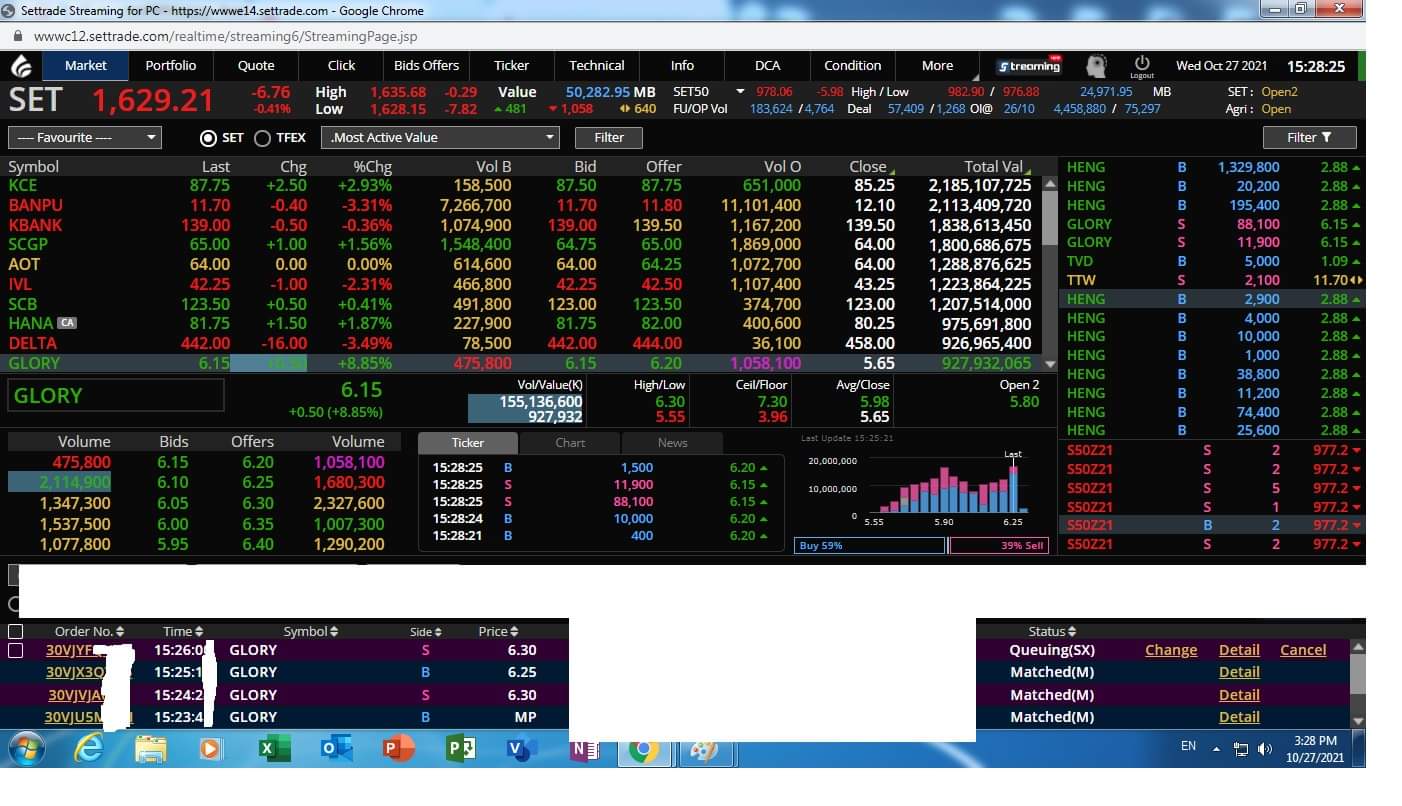The image size is (1402, 806).
Task: Sort orders by Side column
Action: [x=425, y=631]
